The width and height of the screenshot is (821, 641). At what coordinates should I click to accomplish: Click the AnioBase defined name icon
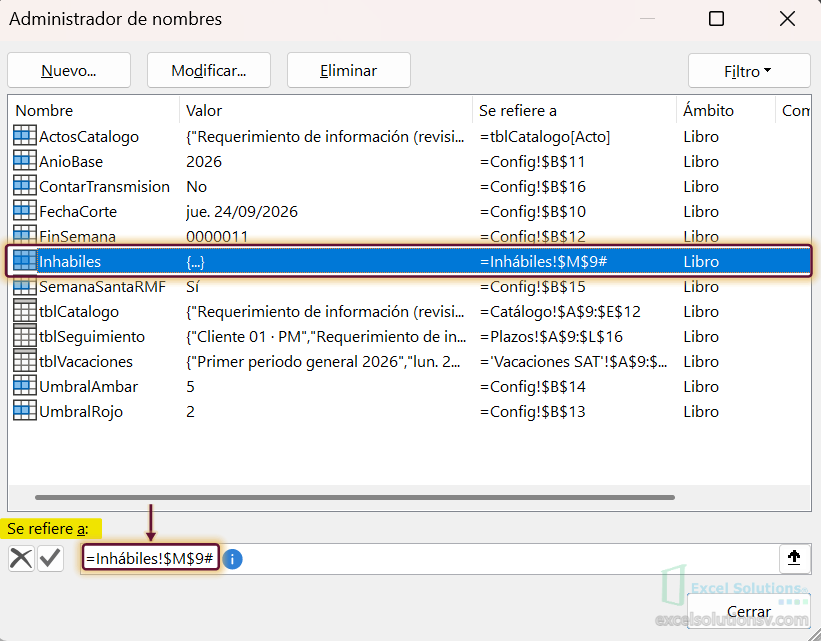click(x=25, y=161)
